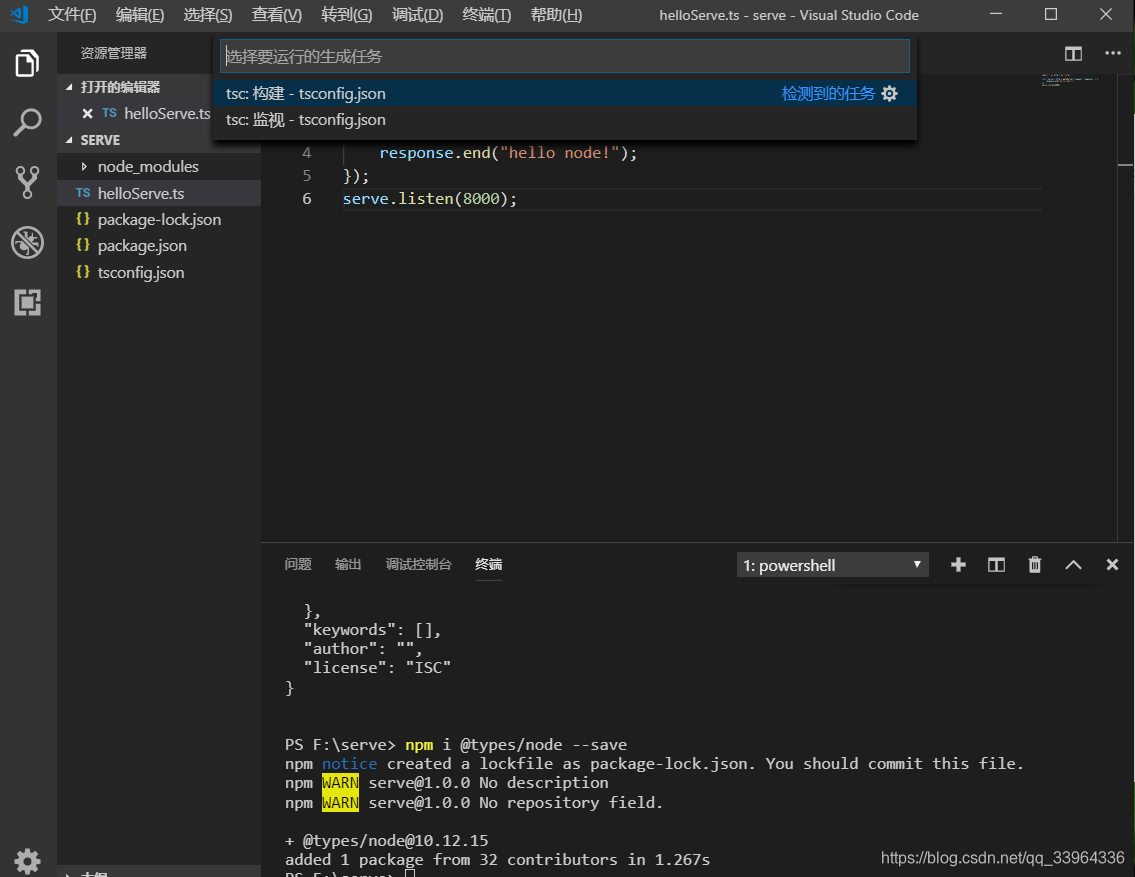This screenshot has width=1135, height=877.
Task: Open the 查看(V) menu
Action: (x=277, y=15)
